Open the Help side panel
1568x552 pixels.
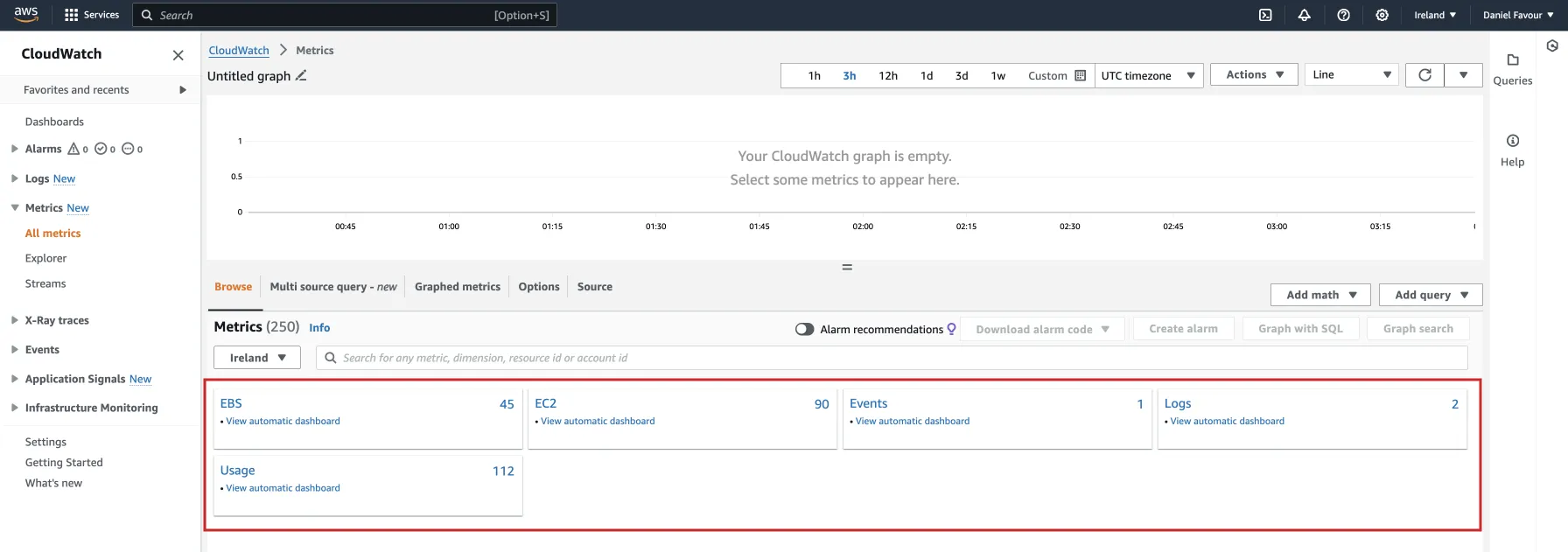[1513, 150]
